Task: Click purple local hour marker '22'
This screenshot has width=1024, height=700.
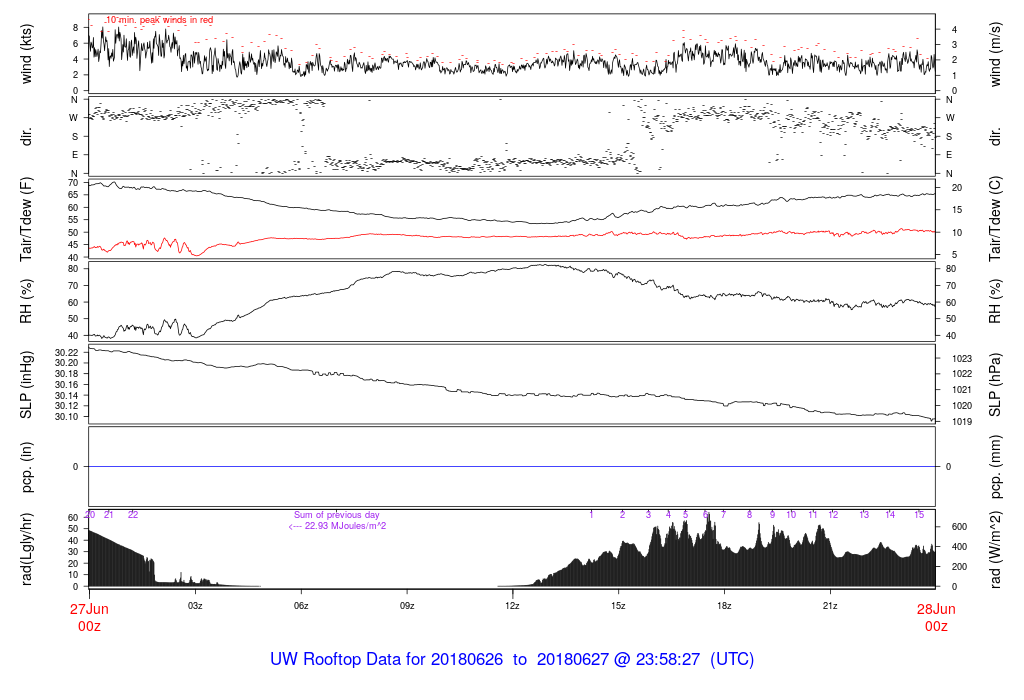Action: 133,515
